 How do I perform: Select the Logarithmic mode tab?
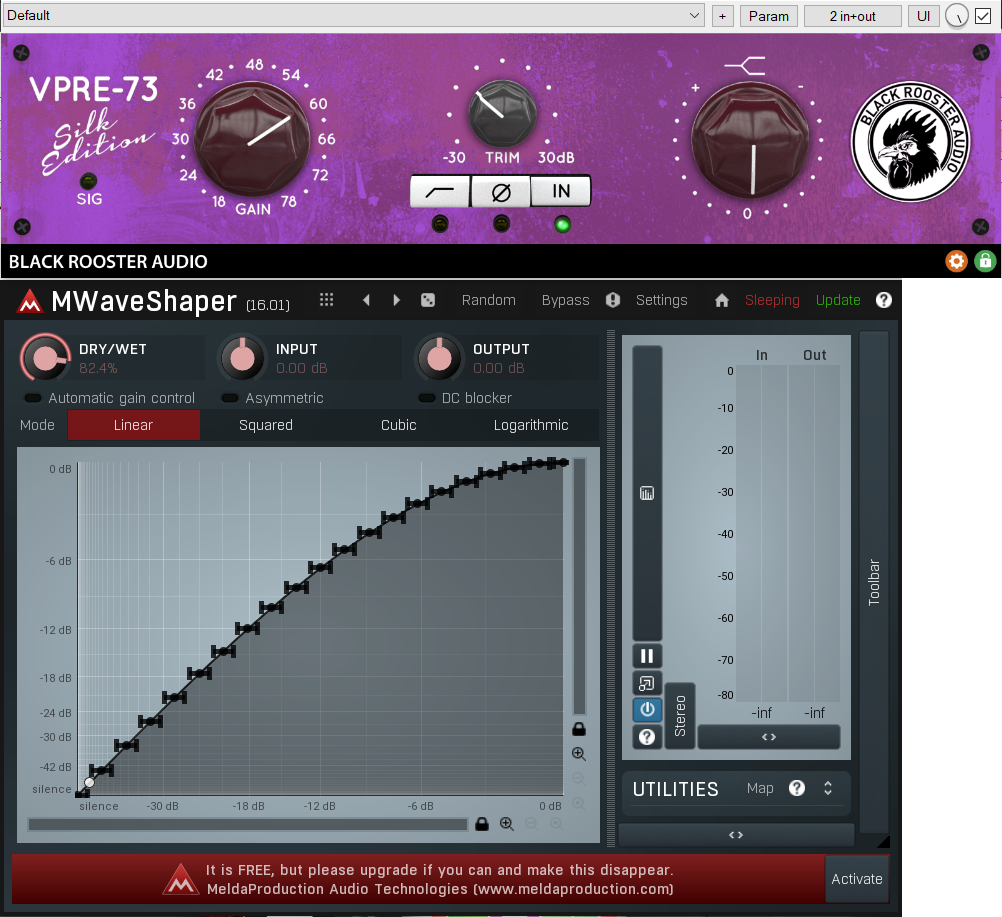[x=531, y=425]
